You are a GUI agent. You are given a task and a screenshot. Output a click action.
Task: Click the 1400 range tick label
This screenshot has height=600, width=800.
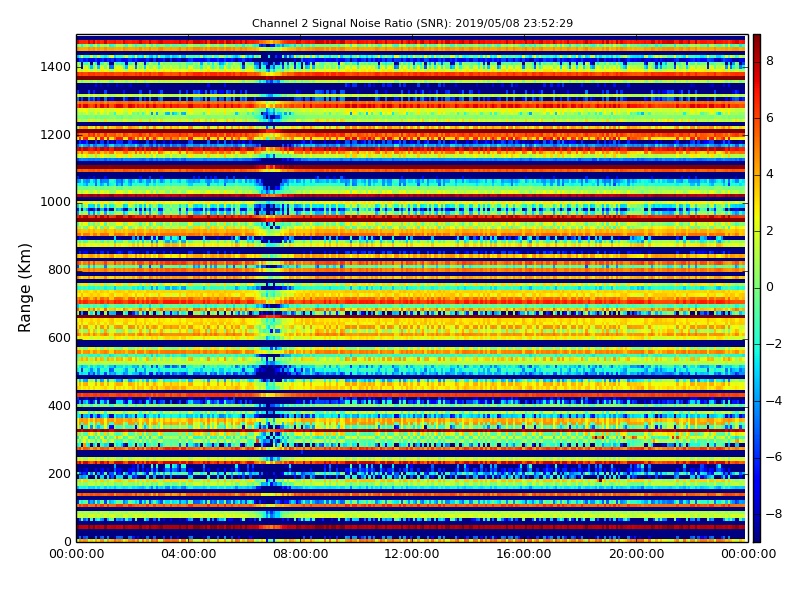click(x=56, y=67)
